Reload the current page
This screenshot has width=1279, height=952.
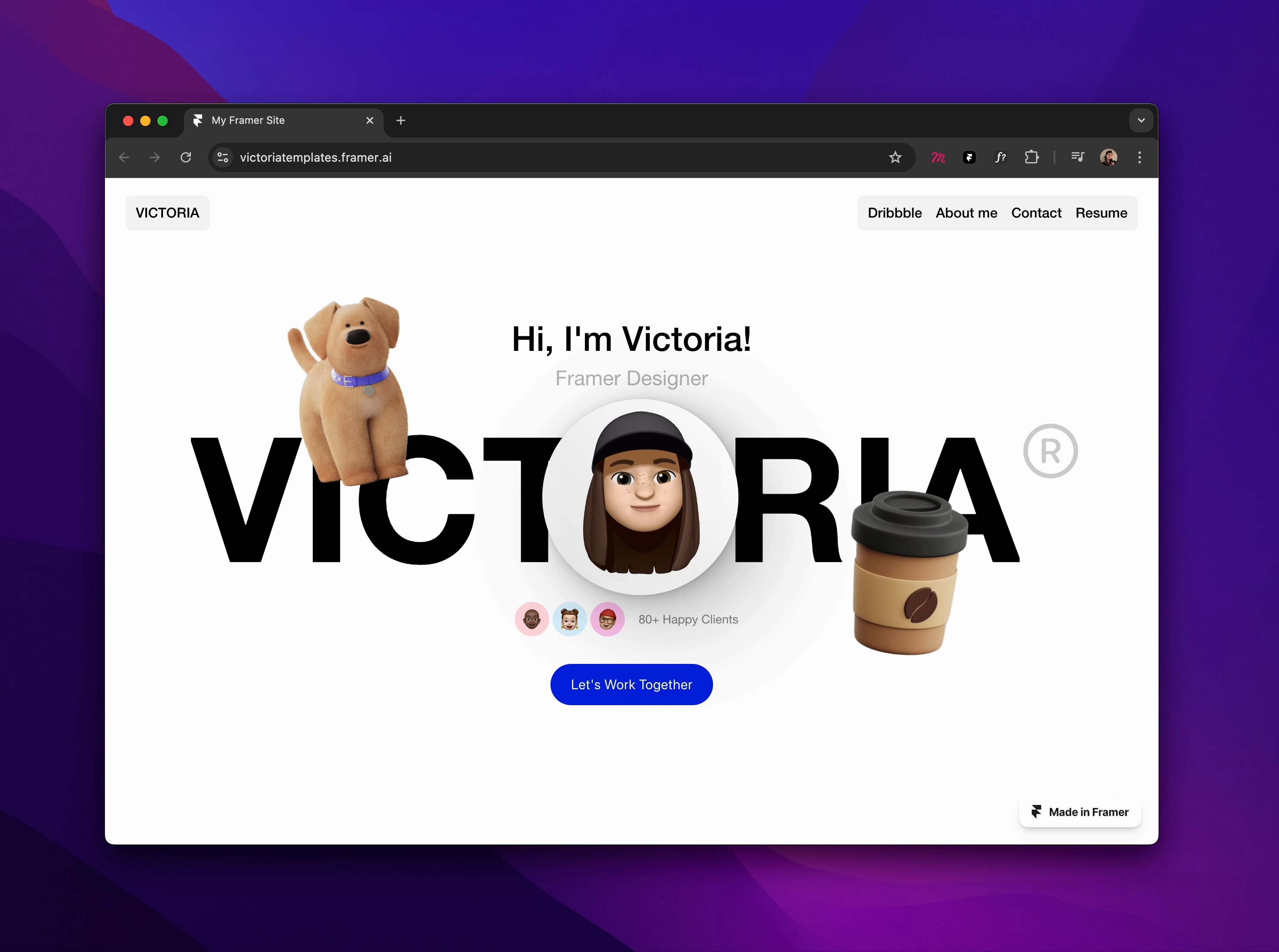186,157
